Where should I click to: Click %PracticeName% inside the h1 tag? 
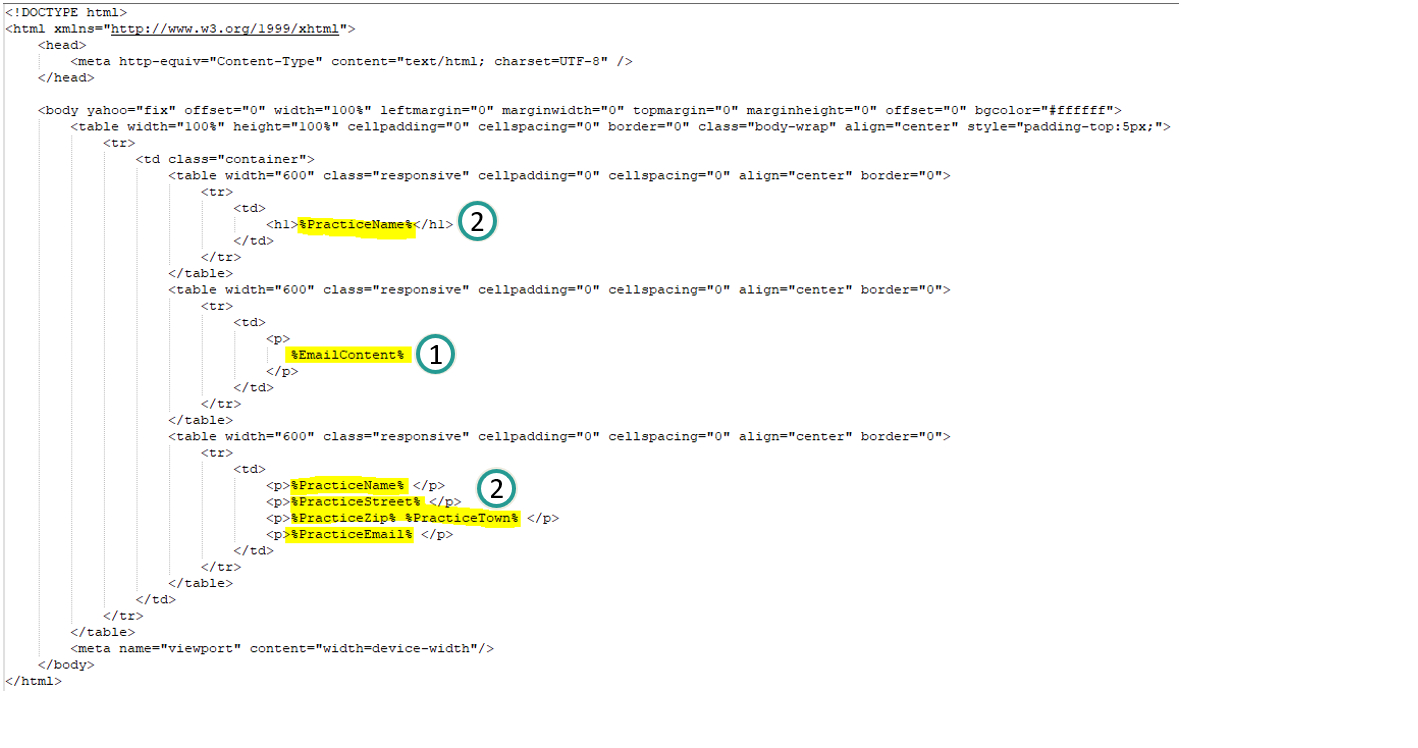coord(355,225)
